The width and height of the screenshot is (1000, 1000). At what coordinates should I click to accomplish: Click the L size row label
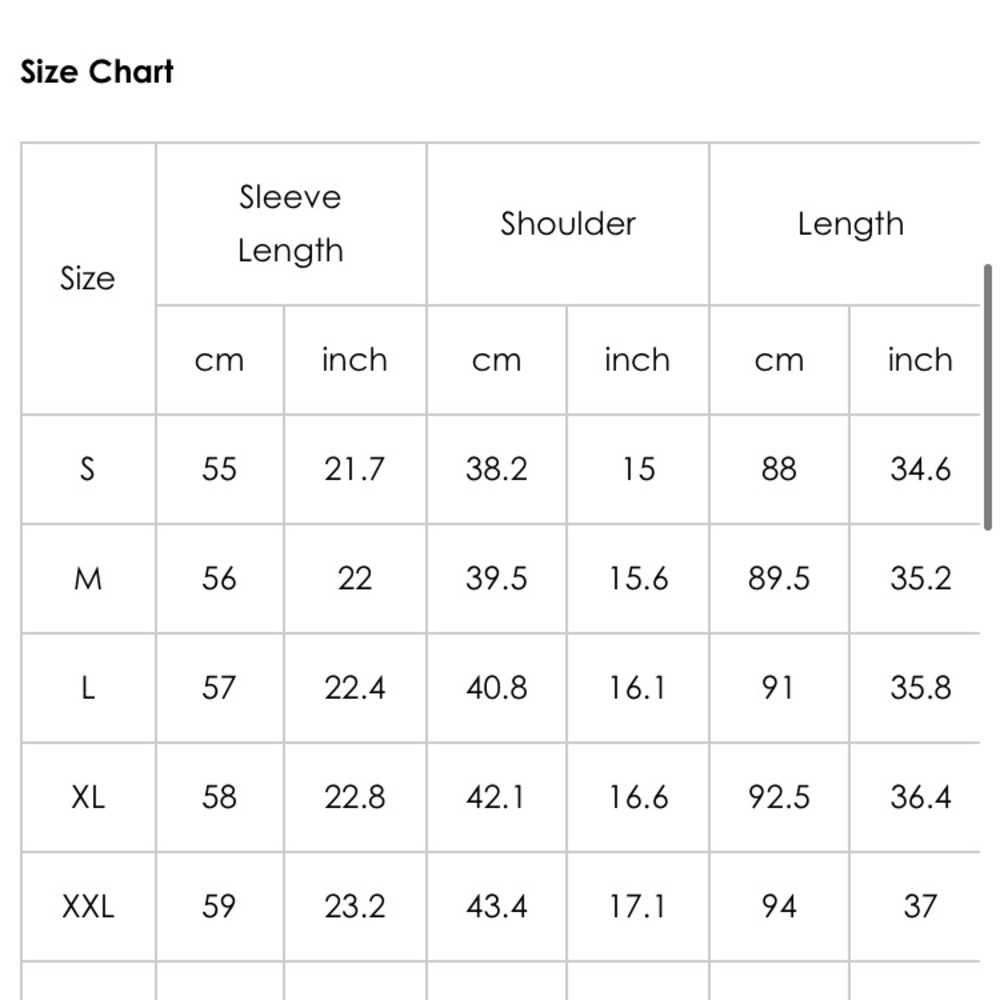(88, 688)
